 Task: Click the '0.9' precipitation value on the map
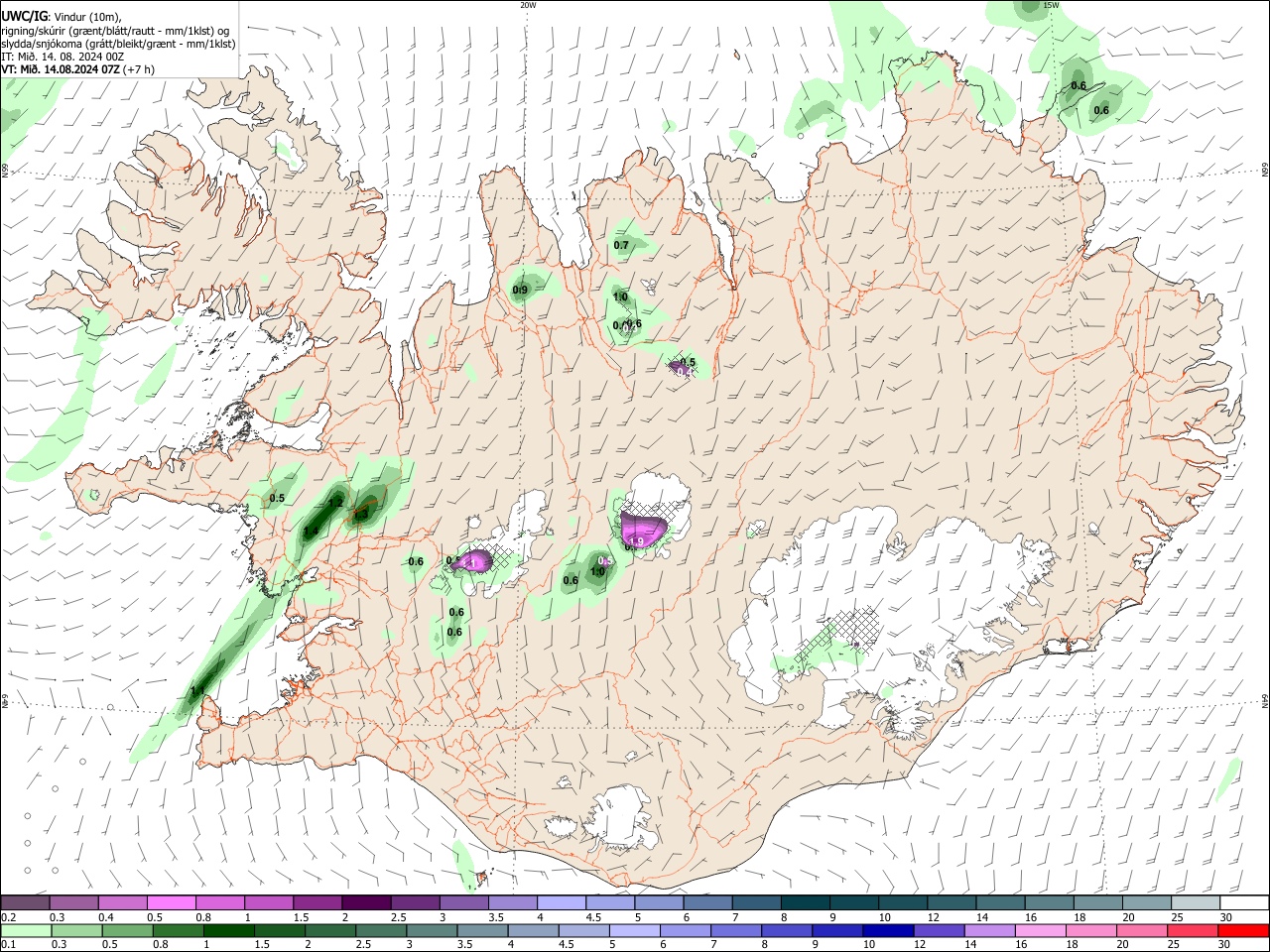click(x=520, y=291)
